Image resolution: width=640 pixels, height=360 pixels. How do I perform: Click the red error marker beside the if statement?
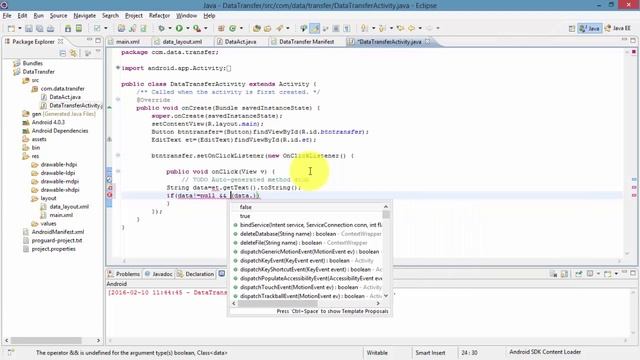point(110,195)
